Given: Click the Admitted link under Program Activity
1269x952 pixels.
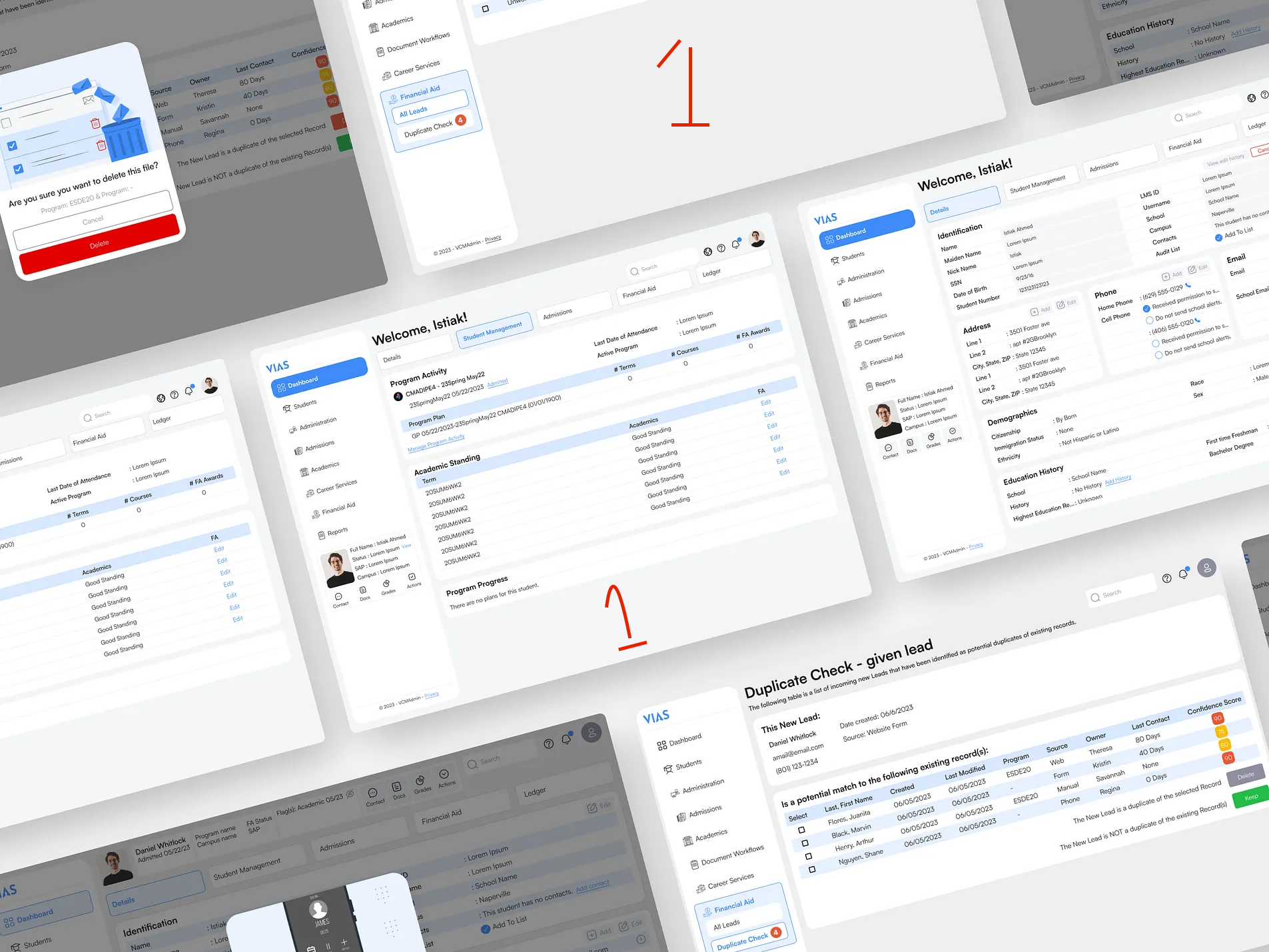Looking at the screenshot, I should coord(498,383).
